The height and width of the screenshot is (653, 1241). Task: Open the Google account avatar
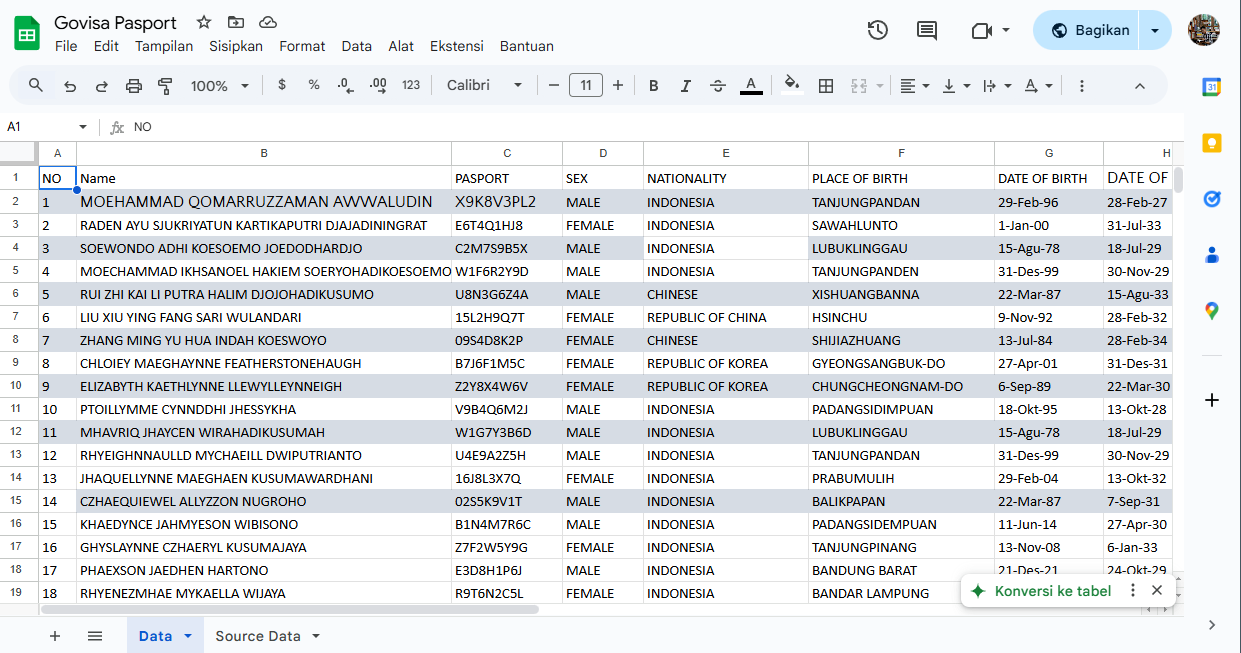[x=1204, y=30]
